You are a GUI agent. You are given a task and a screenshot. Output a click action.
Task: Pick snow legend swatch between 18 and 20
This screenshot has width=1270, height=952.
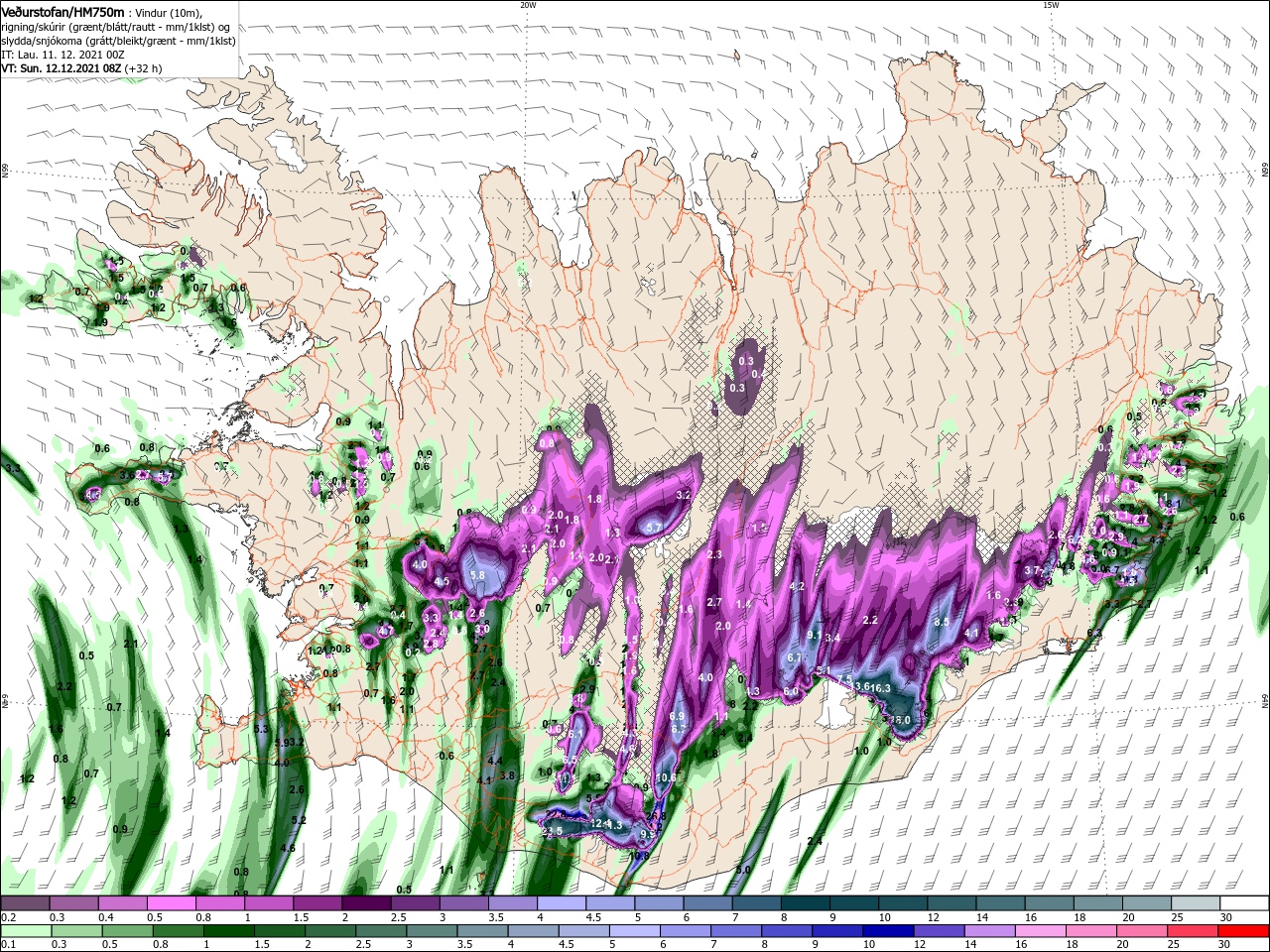point(1099,903)
